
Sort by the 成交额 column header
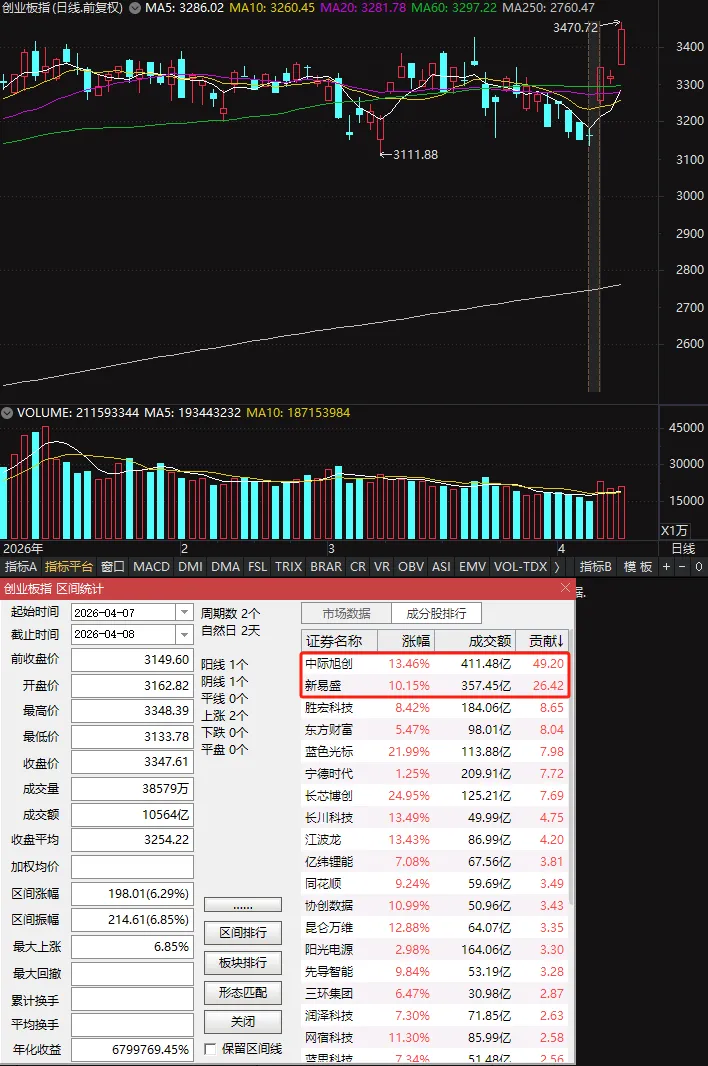(475, 640)
